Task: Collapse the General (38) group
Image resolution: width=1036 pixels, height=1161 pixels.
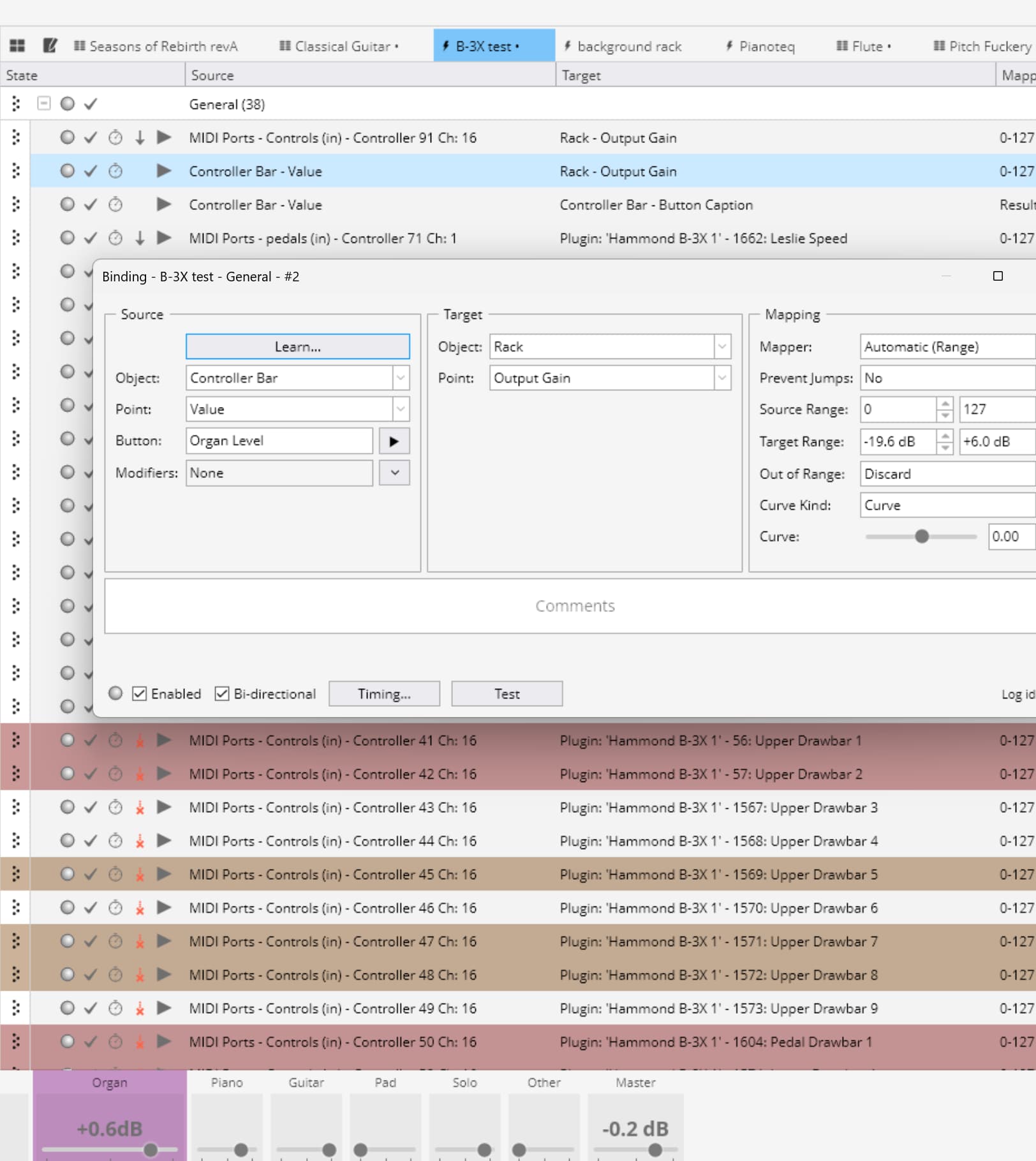Action: pos(44,103)
